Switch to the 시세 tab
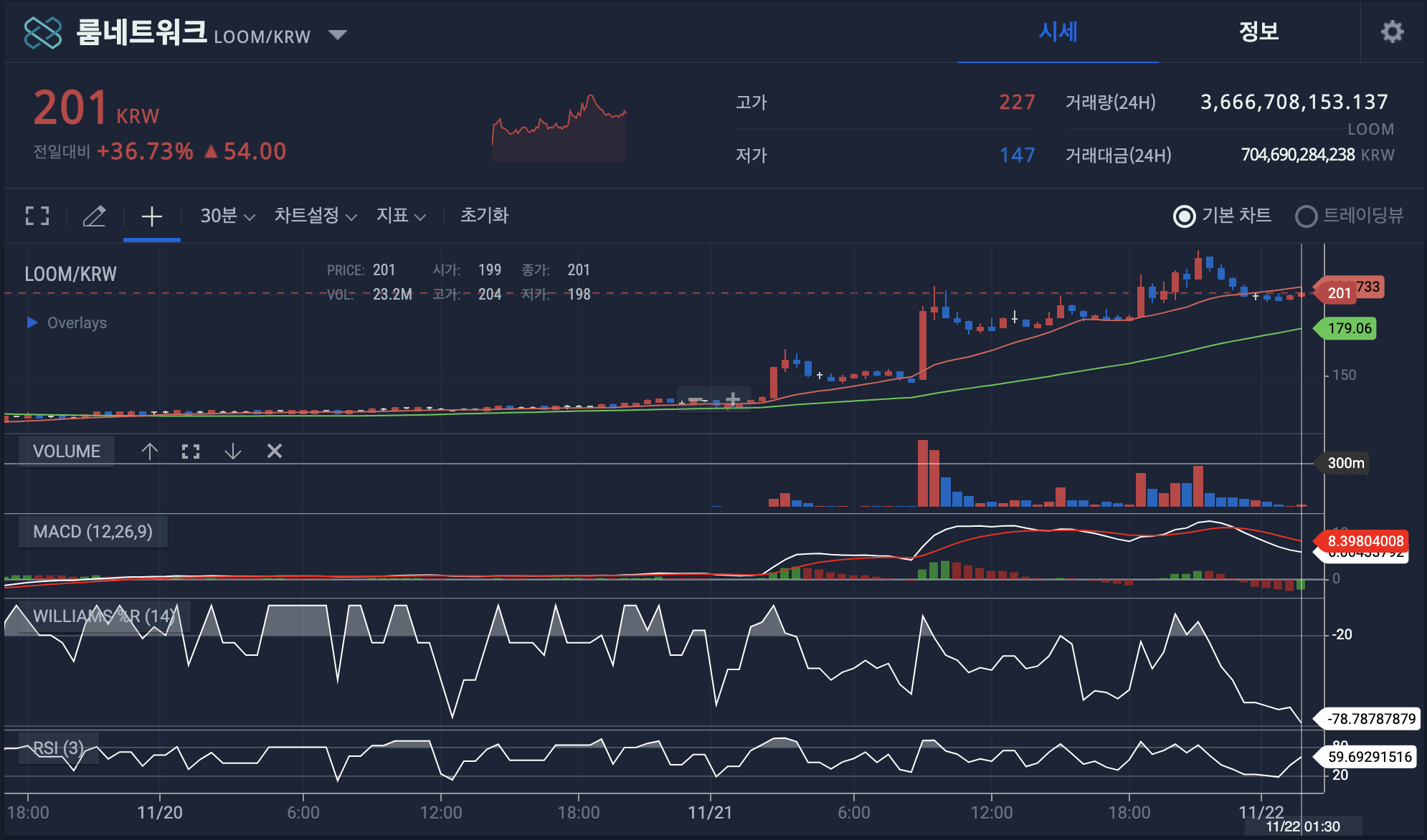This screenshot has height=840, width=1427. tap(1058, 32)
